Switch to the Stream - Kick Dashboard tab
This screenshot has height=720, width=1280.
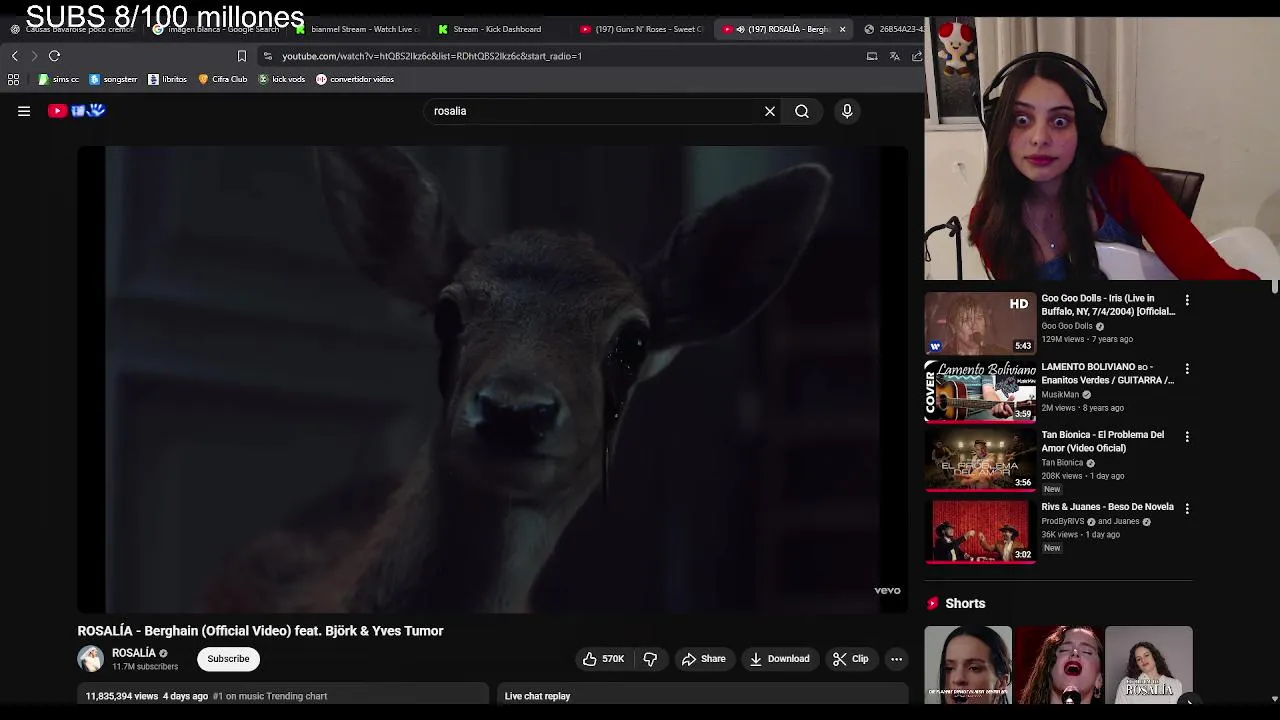coord(490,29)
